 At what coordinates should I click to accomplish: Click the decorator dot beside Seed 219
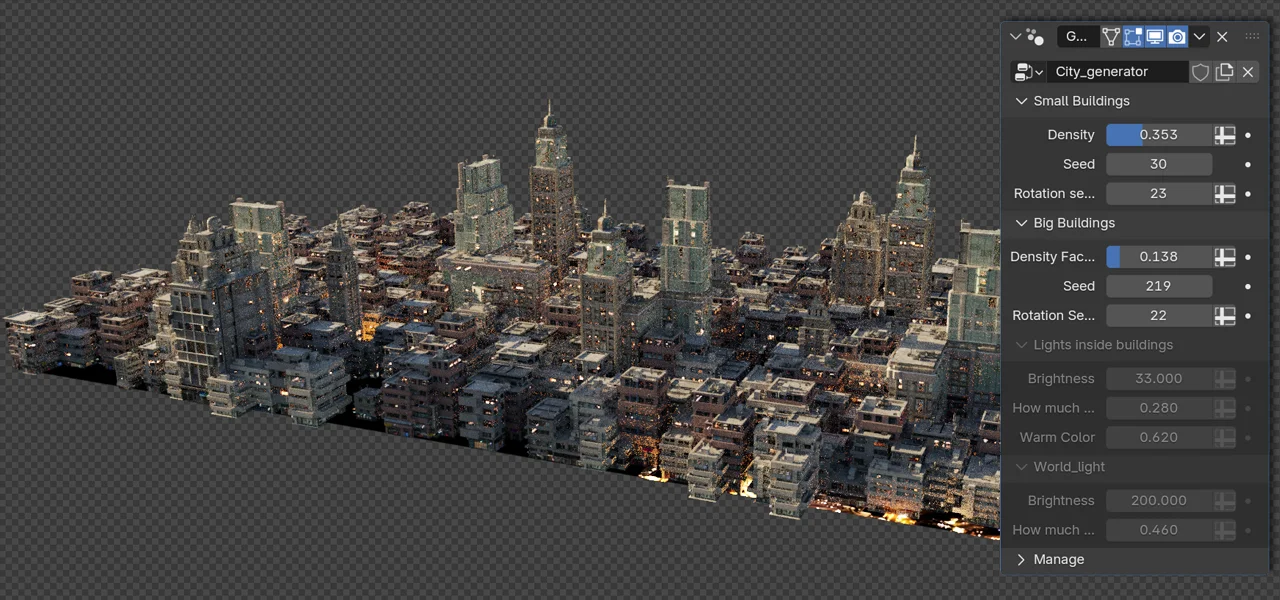point(1247,286)
